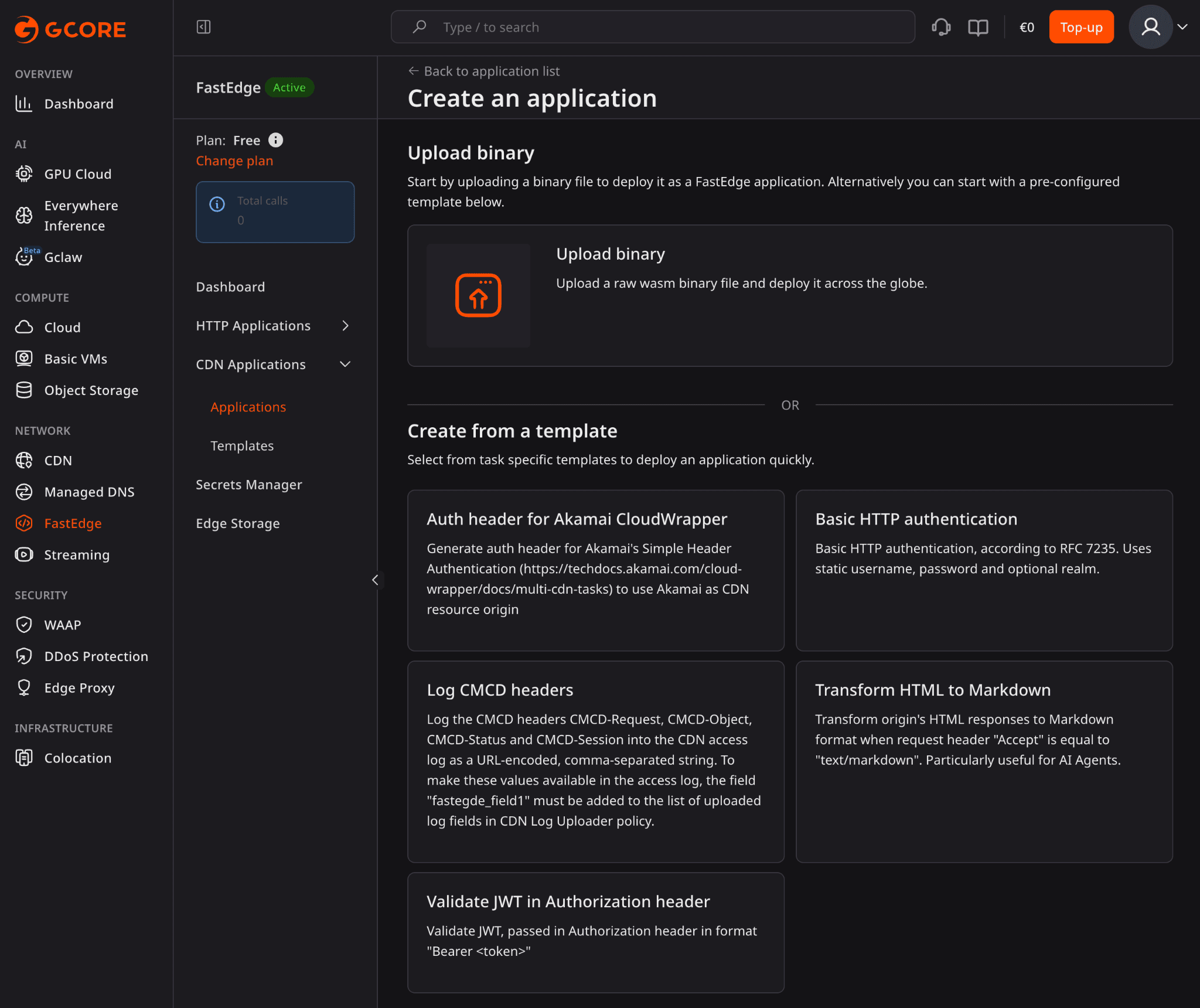Screen dimensions: 1200x1008
Task: Open Edge Storage
Action: pyautogui.click(x=238, y=523)
